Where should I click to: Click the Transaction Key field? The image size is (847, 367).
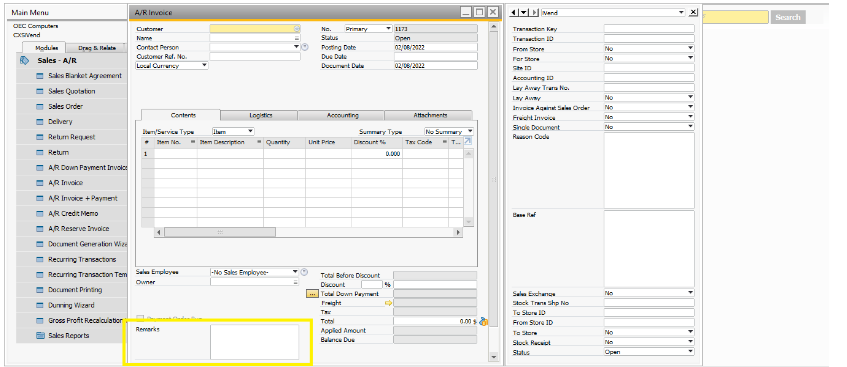click(x=649, y=29)
